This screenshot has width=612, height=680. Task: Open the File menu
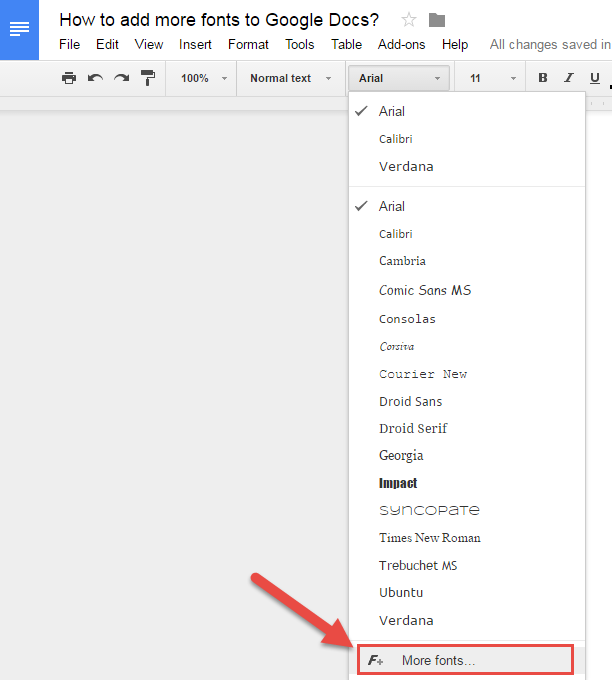tap(69, 45)
